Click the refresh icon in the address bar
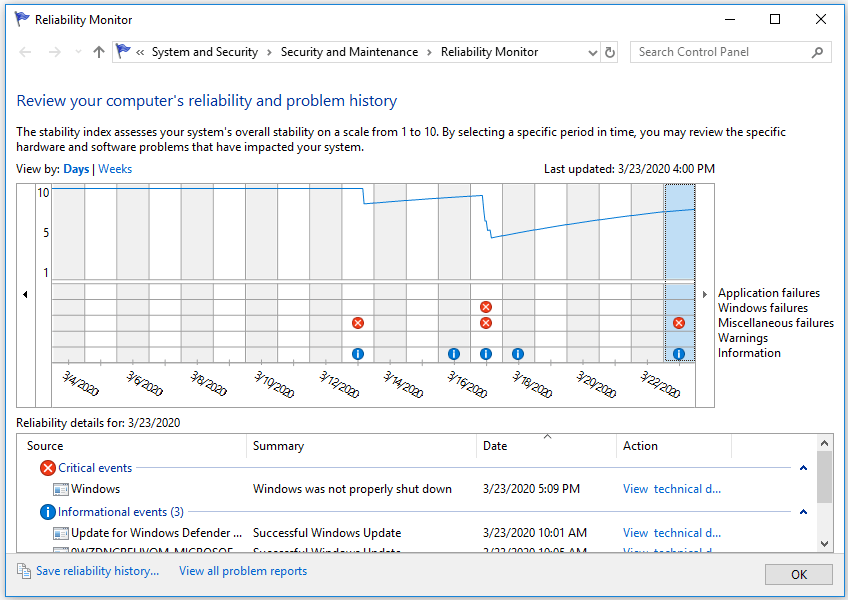Viewport: 848px width, 600px height. 609,51
